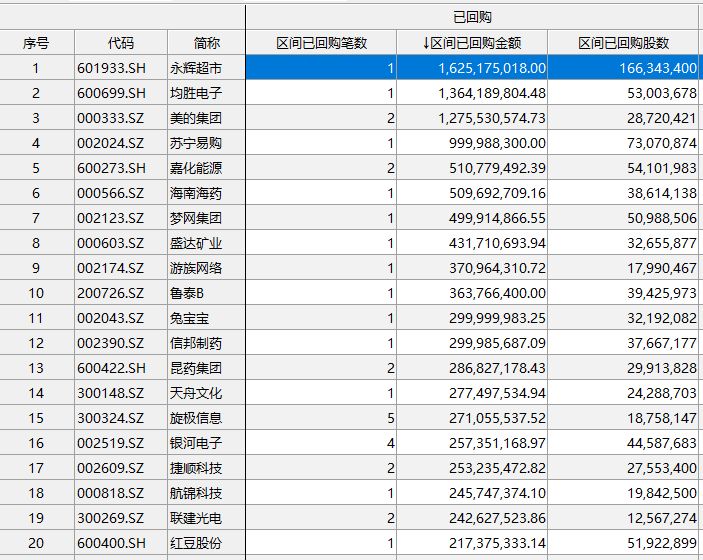This screenshot has height=560, width=703.
Task: Select stock name 均胜电子
Action: (x=196, y=93)
